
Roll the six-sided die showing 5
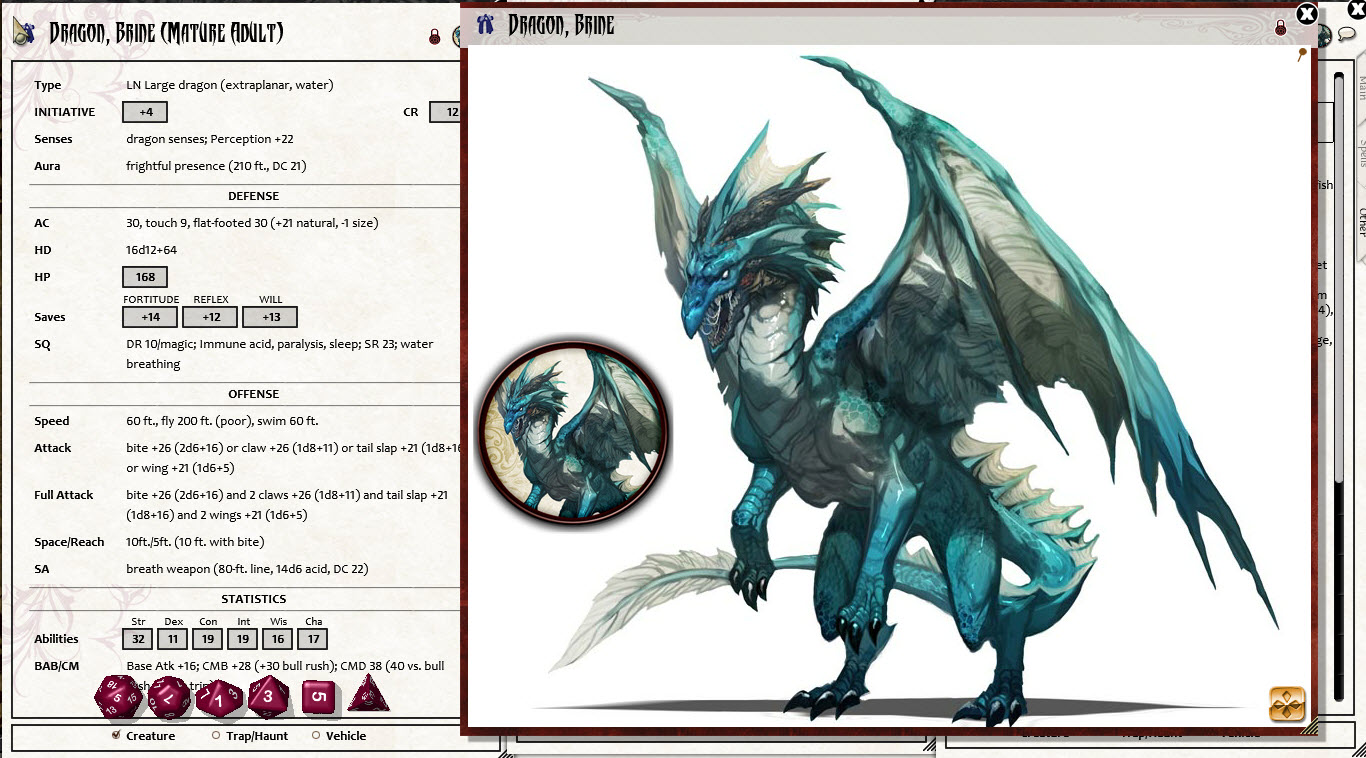[319, 697]
